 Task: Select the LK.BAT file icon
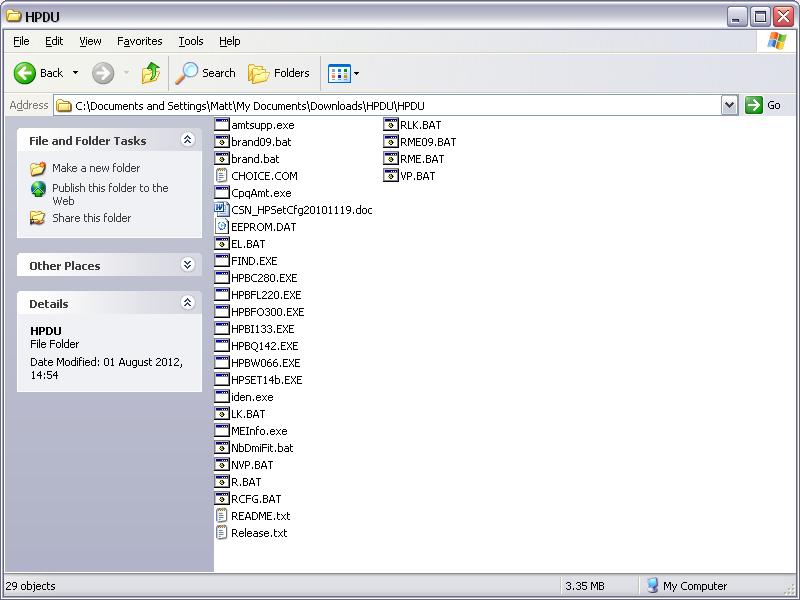click(x=222, y=414)
